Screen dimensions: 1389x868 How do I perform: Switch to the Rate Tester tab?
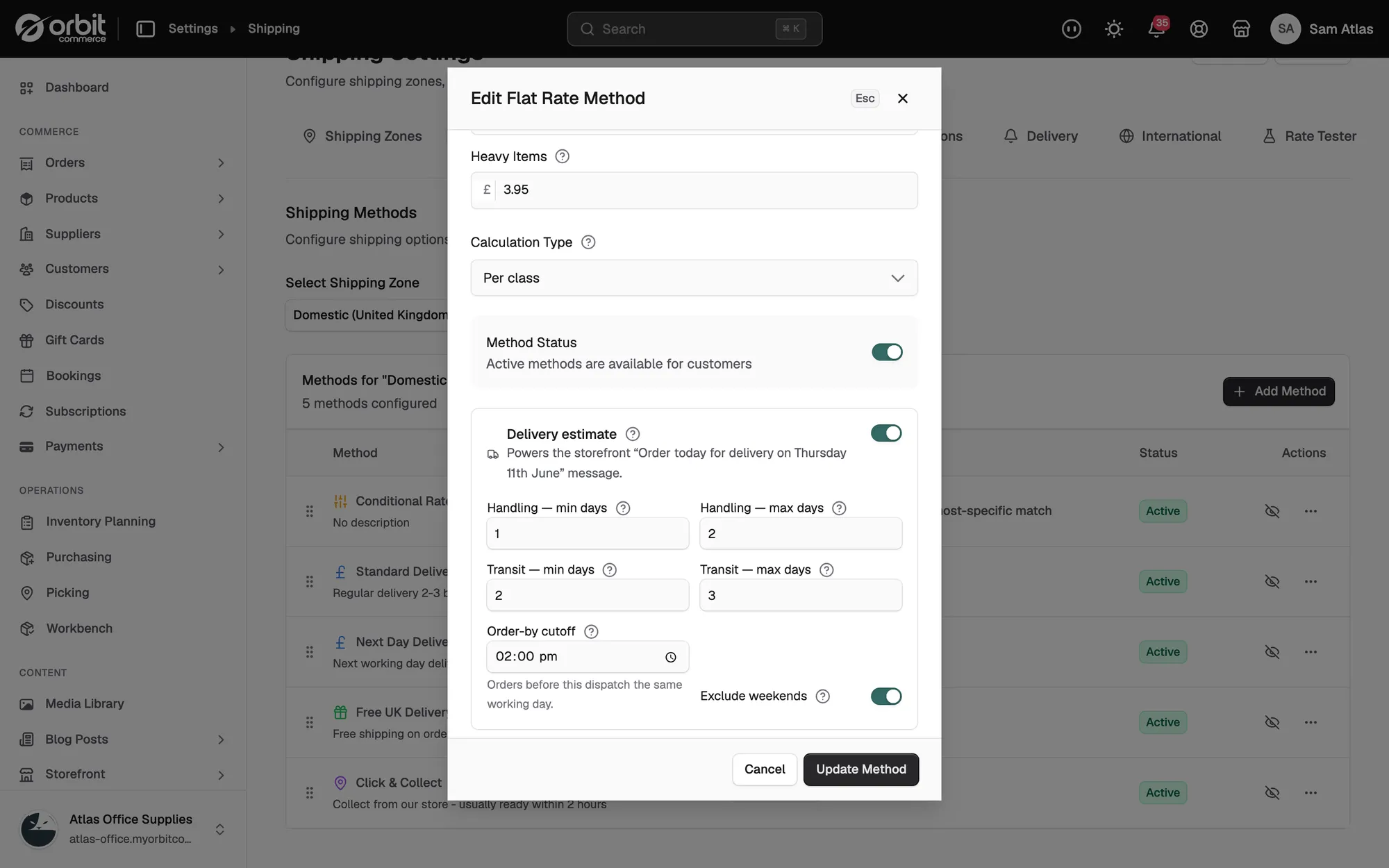click(1309, 136)
